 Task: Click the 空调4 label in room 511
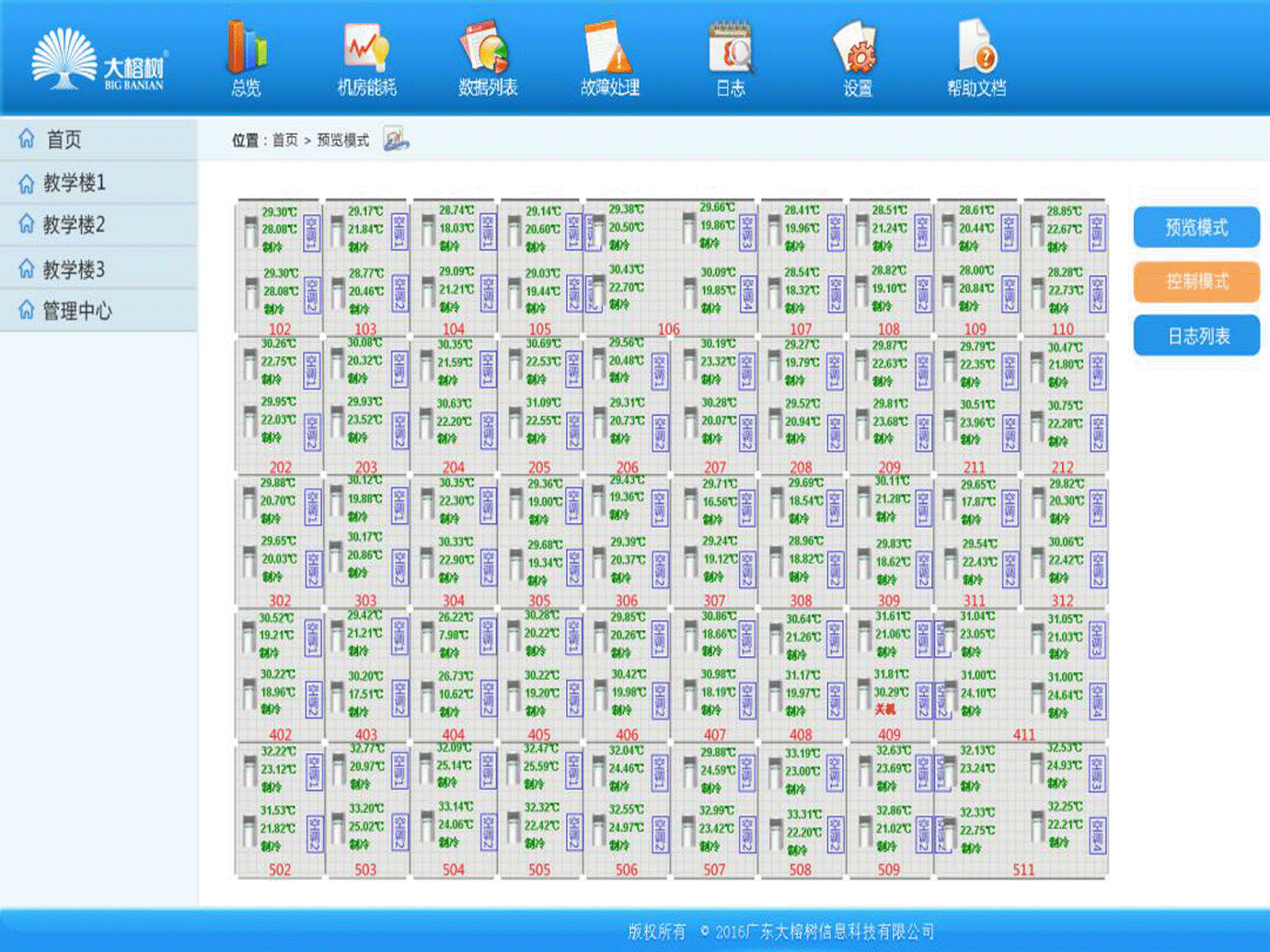1097,835
